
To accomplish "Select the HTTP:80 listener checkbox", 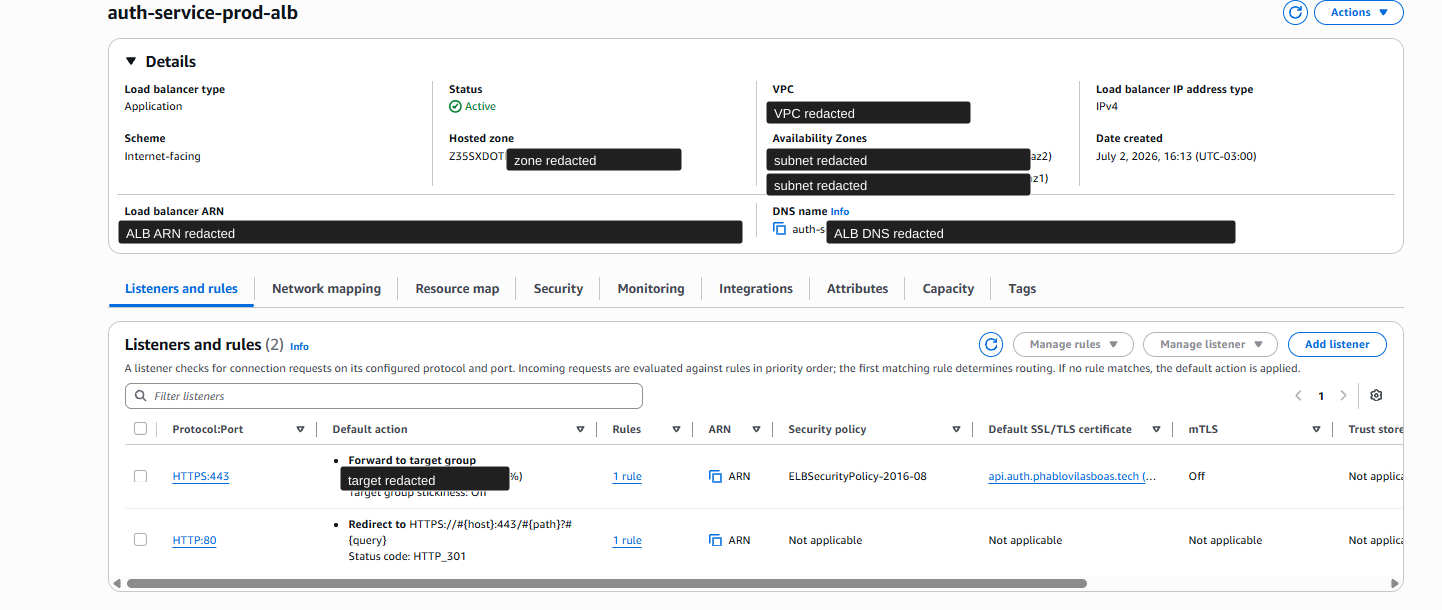I will [x=140, y=539].
